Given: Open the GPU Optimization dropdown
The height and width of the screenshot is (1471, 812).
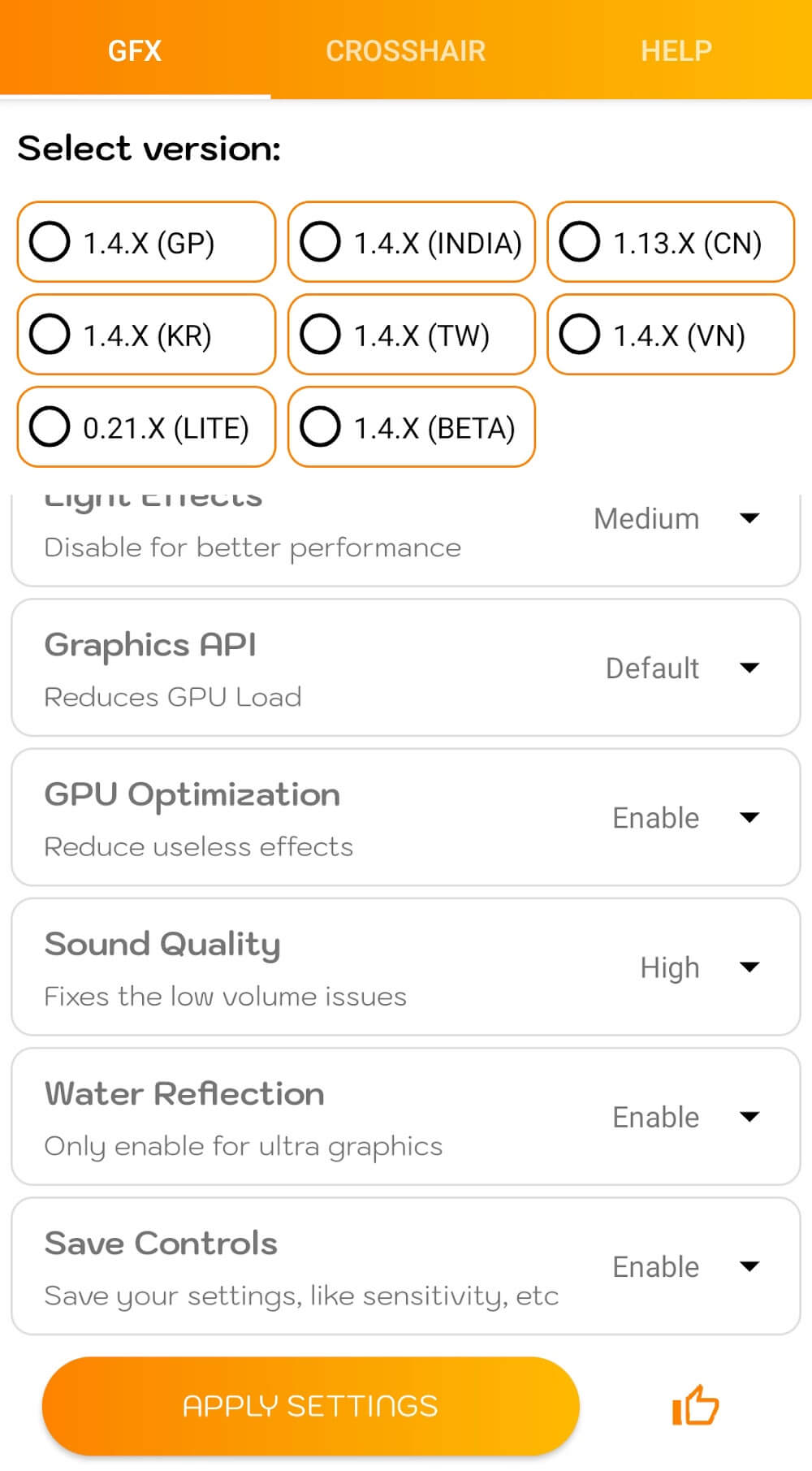Looking at the screenshot, I should pyautogui.click(x=685, y=817).
